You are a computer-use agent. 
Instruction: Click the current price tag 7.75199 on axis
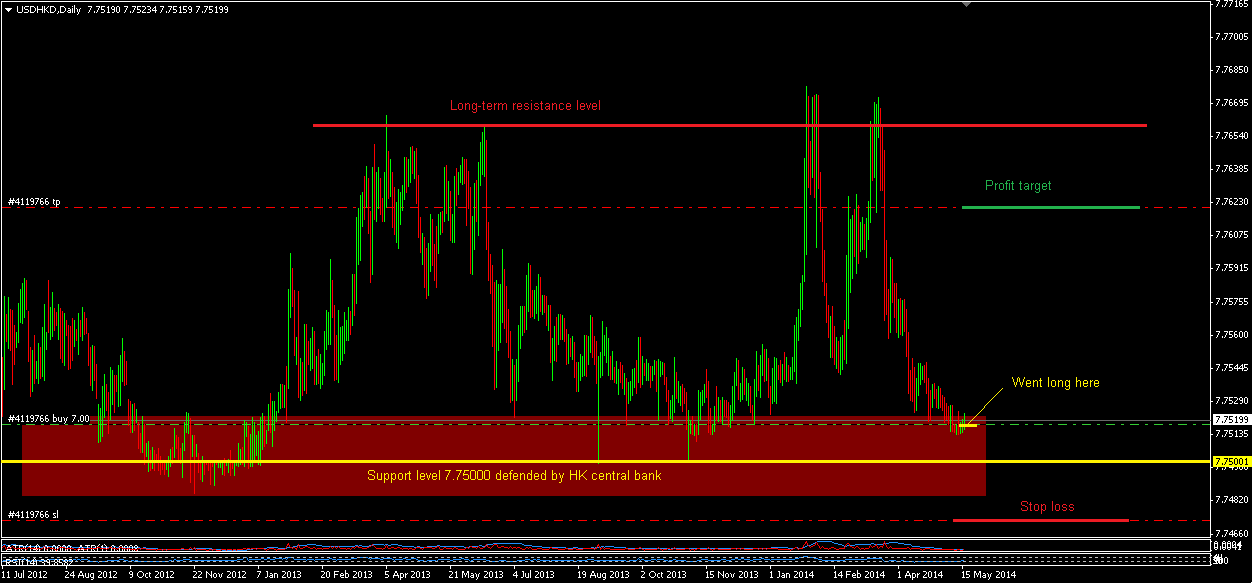1230,419
